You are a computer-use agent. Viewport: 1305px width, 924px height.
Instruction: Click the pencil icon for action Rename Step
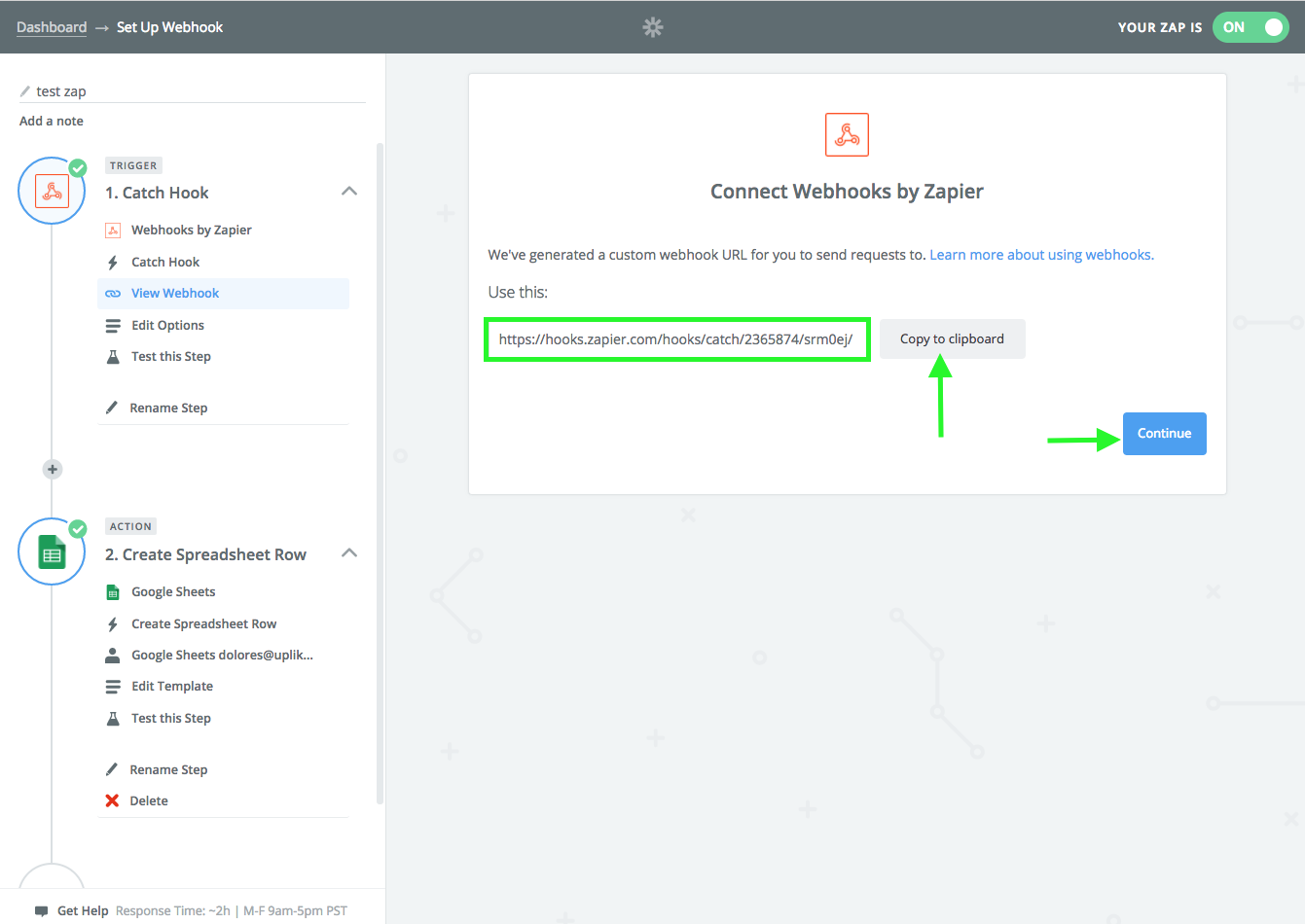[112, 769]
